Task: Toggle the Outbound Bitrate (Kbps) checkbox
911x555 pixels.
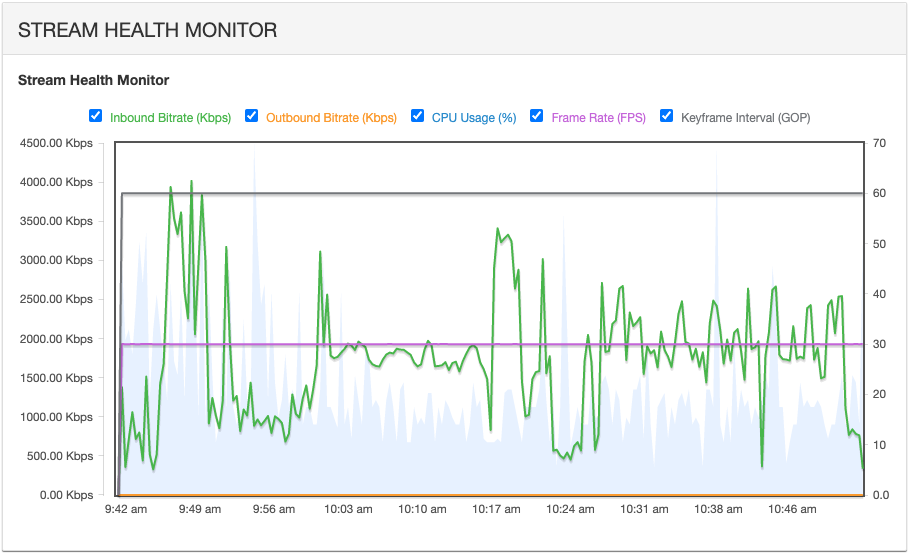Action: (x=252, y=116)
